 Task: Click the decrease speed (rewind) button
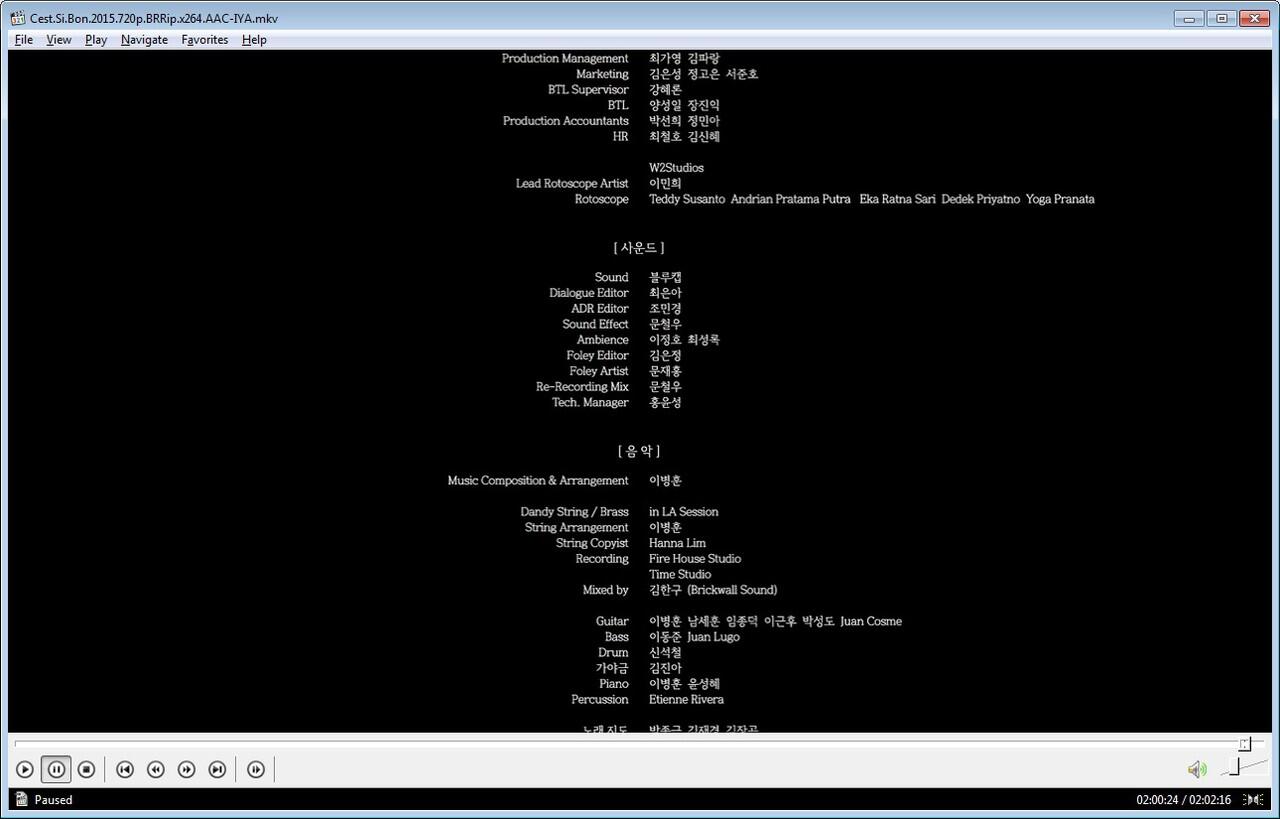click(x=156, y=769)
